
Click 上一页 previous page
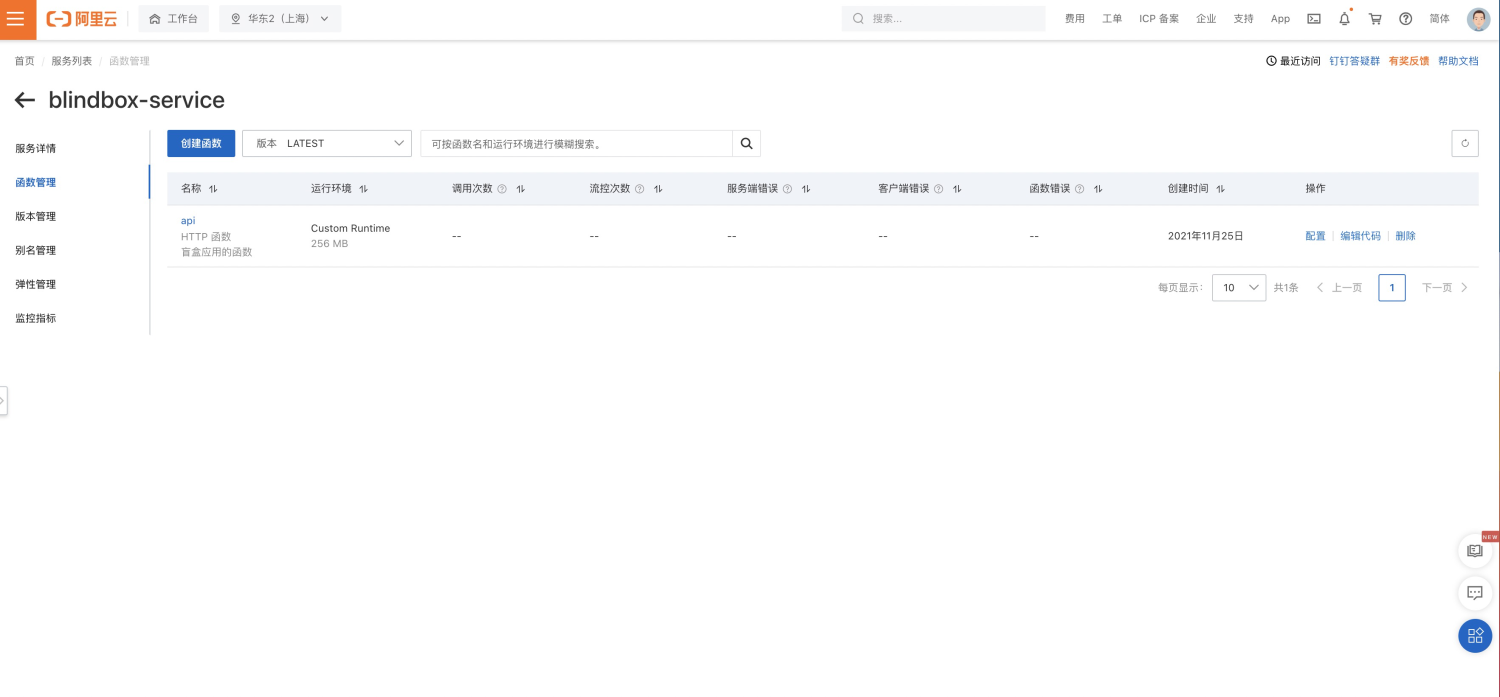1339,288
